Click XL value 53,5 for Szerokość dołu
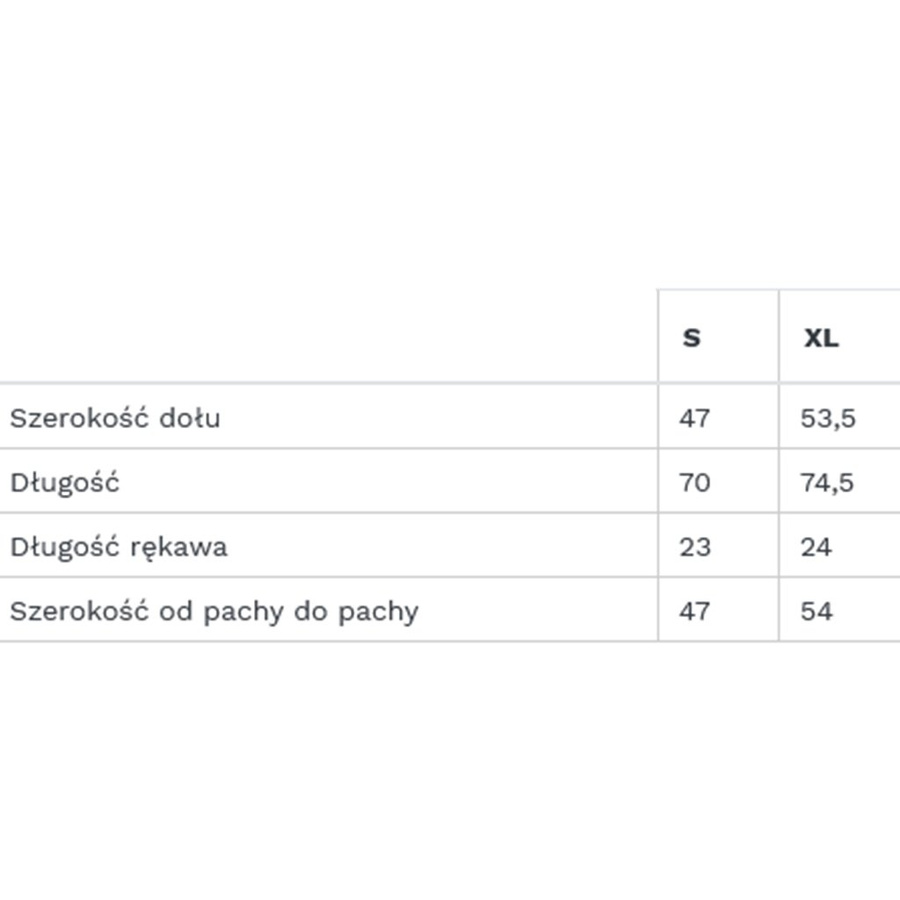This screenshot has width=900, height=900. pyautogui.click(x=828, y=418)
